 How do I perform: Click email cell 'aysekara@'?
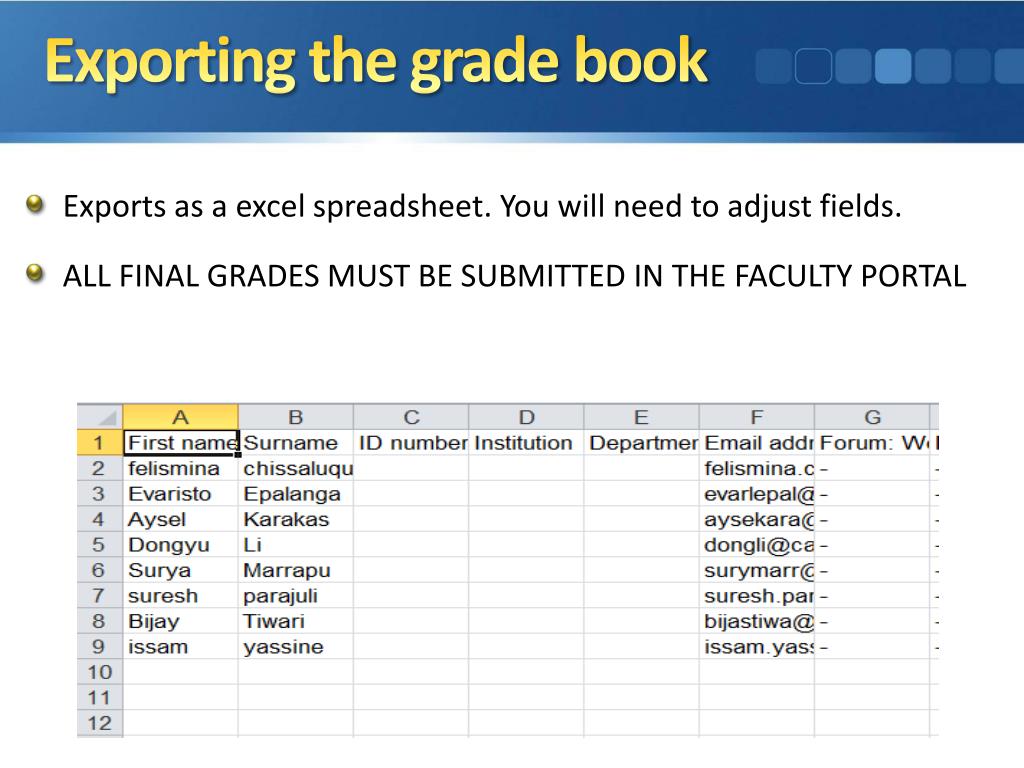[x=757, y=519]
